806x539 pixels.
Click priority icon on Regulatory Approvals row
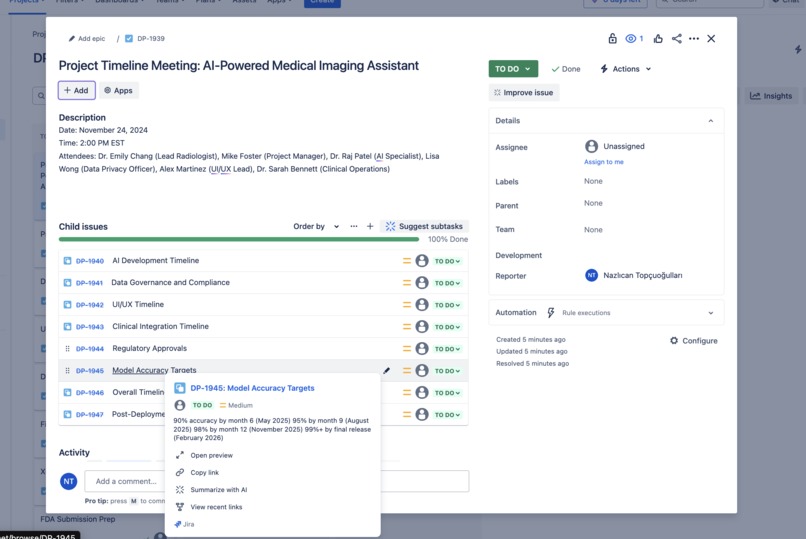(407, 349)
